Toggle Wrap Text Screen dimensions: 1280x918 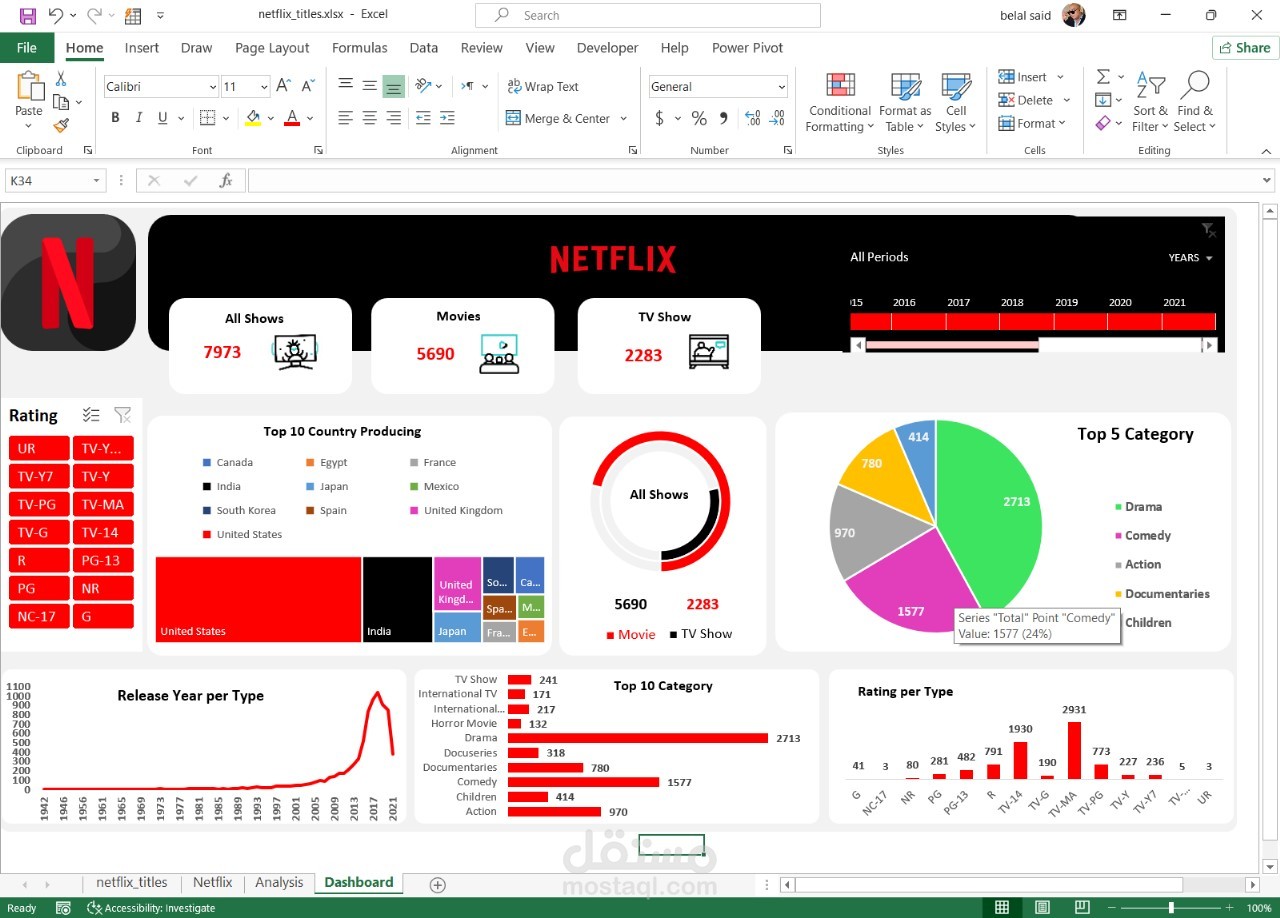[x=543, y=87]
